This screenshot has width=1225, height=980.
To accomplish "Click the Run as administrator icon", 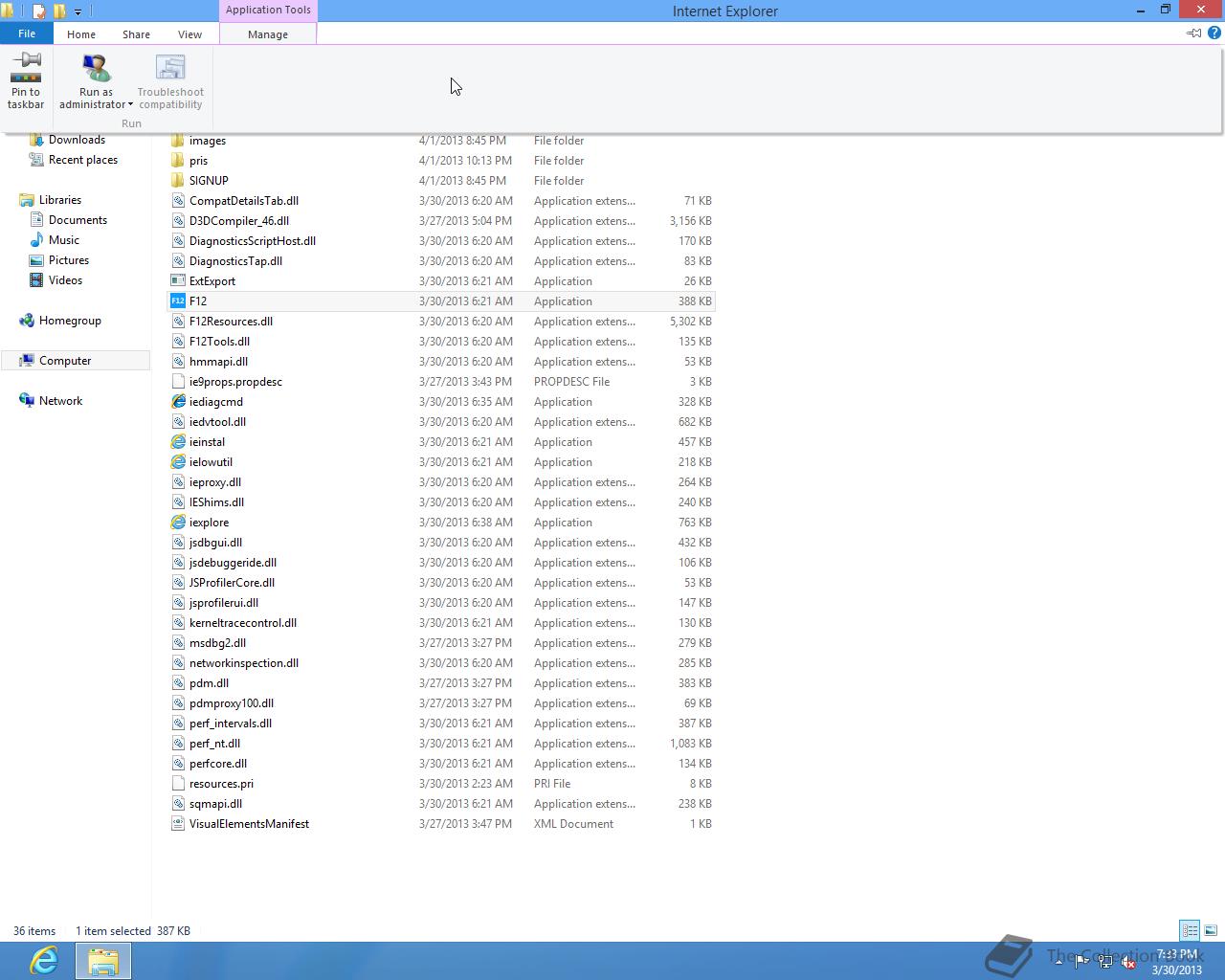I will (x=96, y=67).
